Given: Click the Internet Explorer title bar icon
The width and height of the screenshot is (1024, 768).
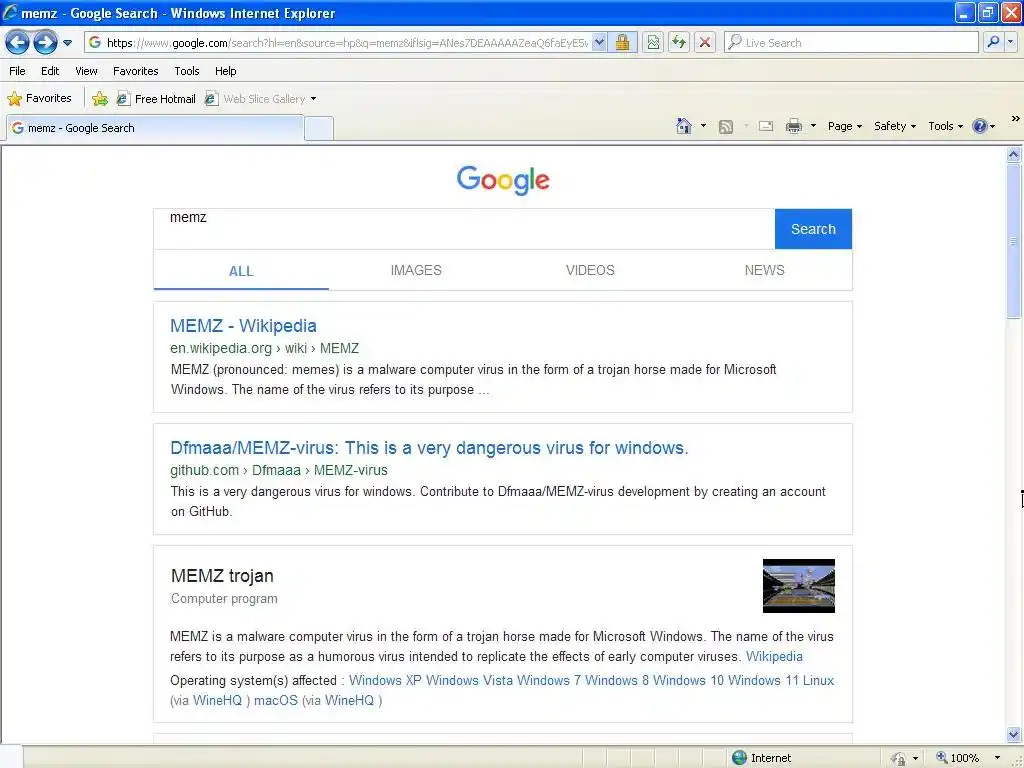Looking at the screenshot, I should (10, 12).
